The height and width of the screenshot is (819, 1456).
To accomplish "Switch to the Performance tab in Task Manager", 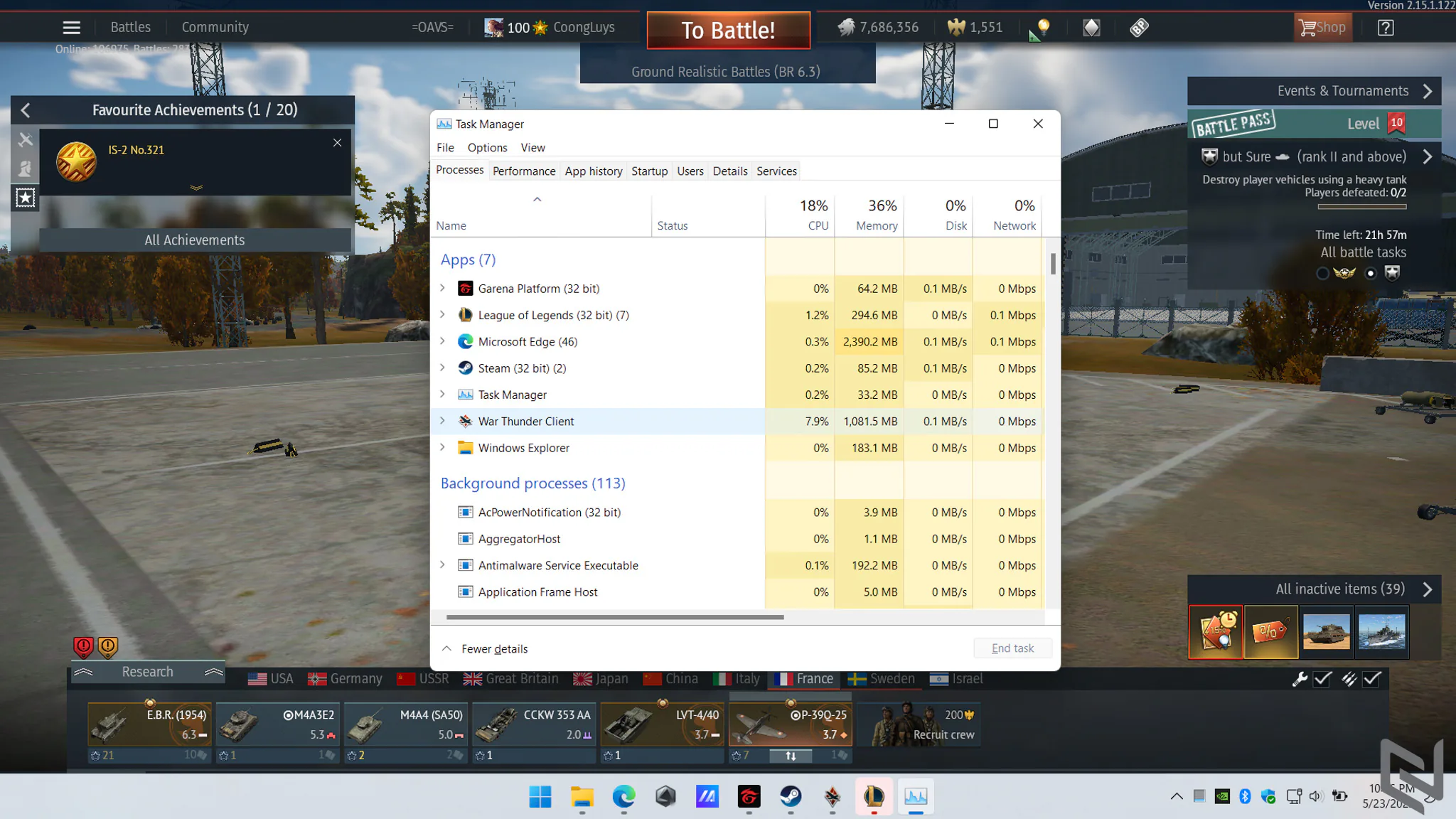I will [524, 171].
